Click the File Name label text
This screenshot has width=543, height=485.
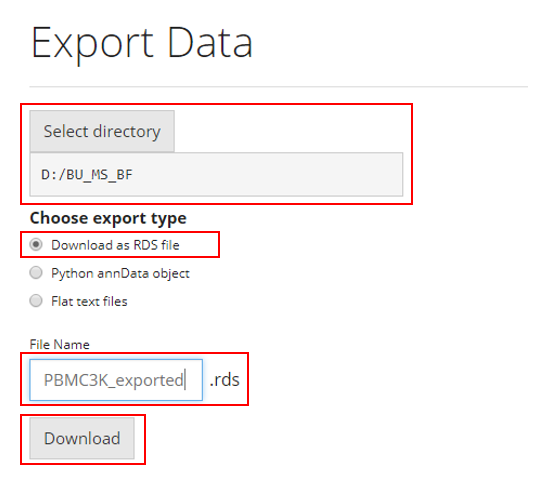60,344
